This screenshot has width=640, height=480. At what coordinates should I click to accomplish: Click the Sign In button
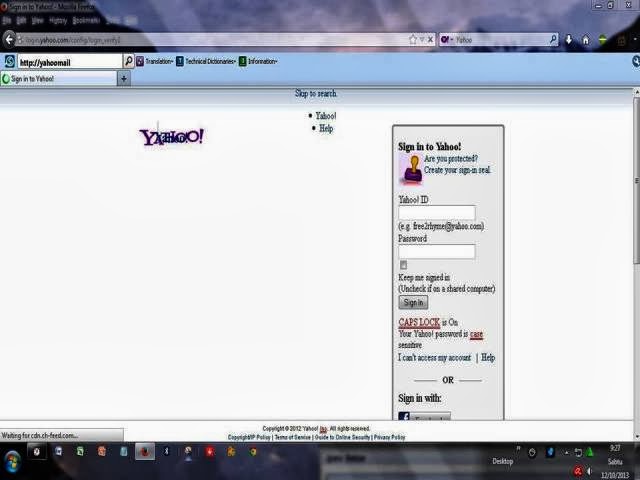413,302
